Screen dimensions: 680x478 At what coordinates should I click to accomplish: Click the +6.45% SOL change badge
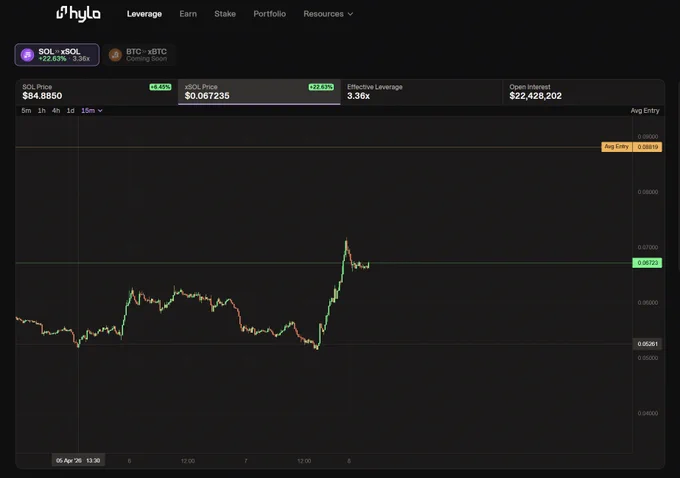160,87
